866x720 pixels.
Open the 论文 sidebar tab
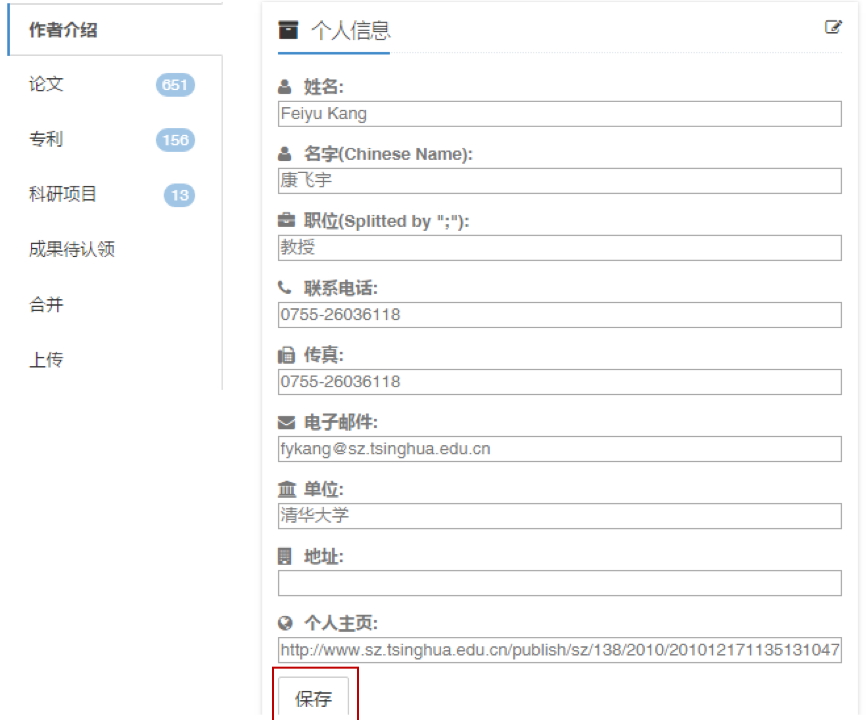pos(46,84)
